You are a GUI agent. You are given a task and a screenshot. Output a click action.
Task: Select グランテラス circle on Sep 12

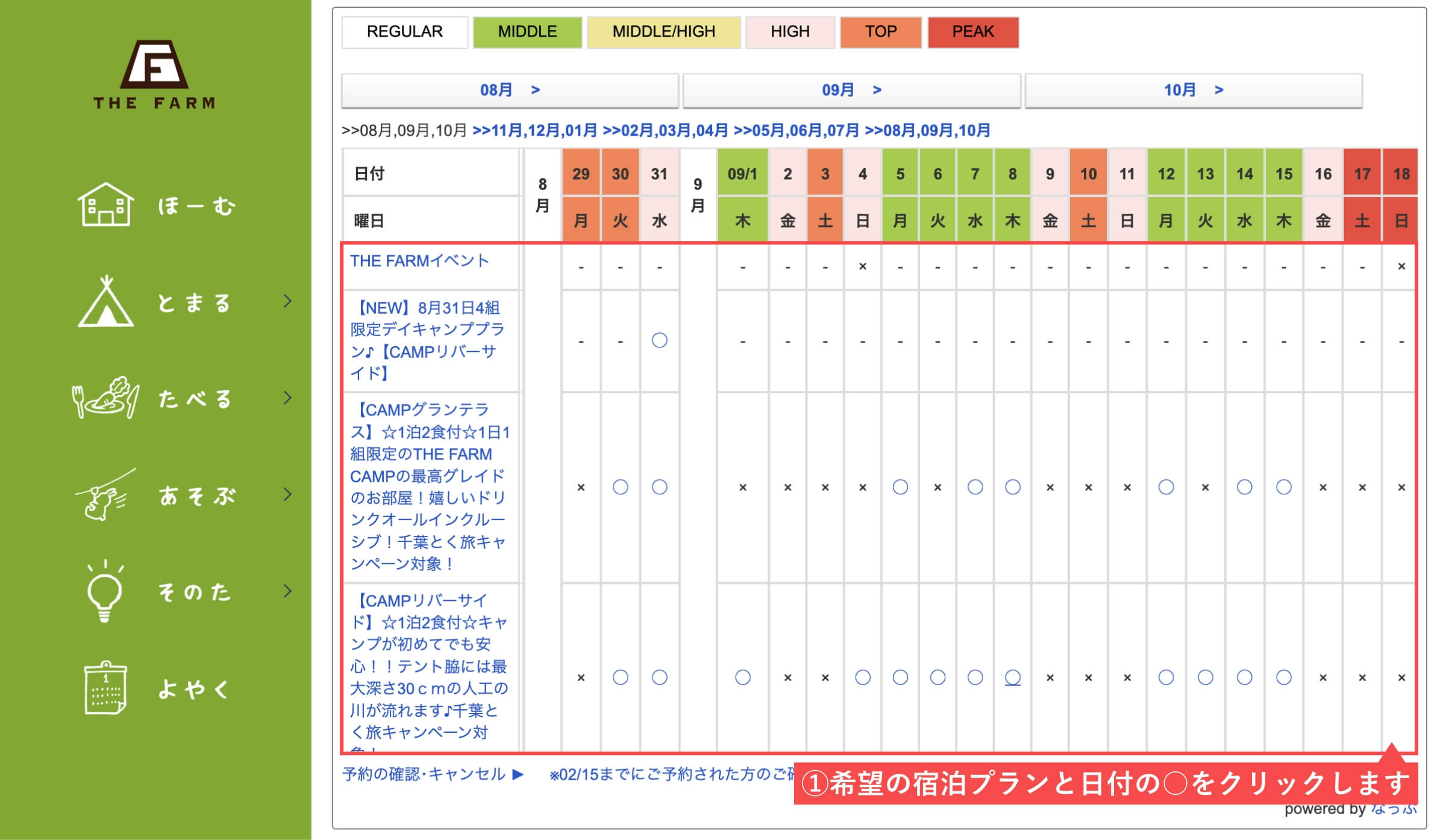coord(1166,487)
